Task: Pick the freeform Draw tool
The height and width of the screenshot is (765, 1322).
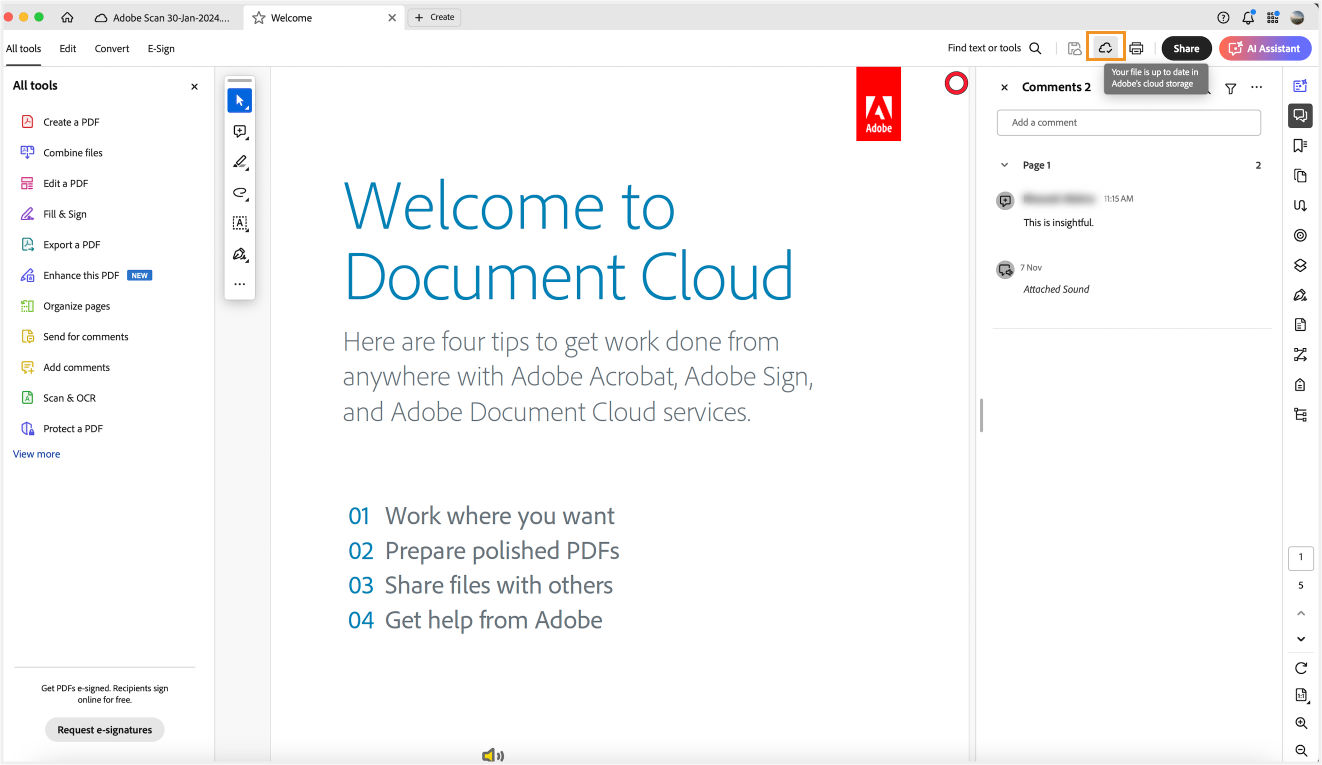Action: click(239, 192)
